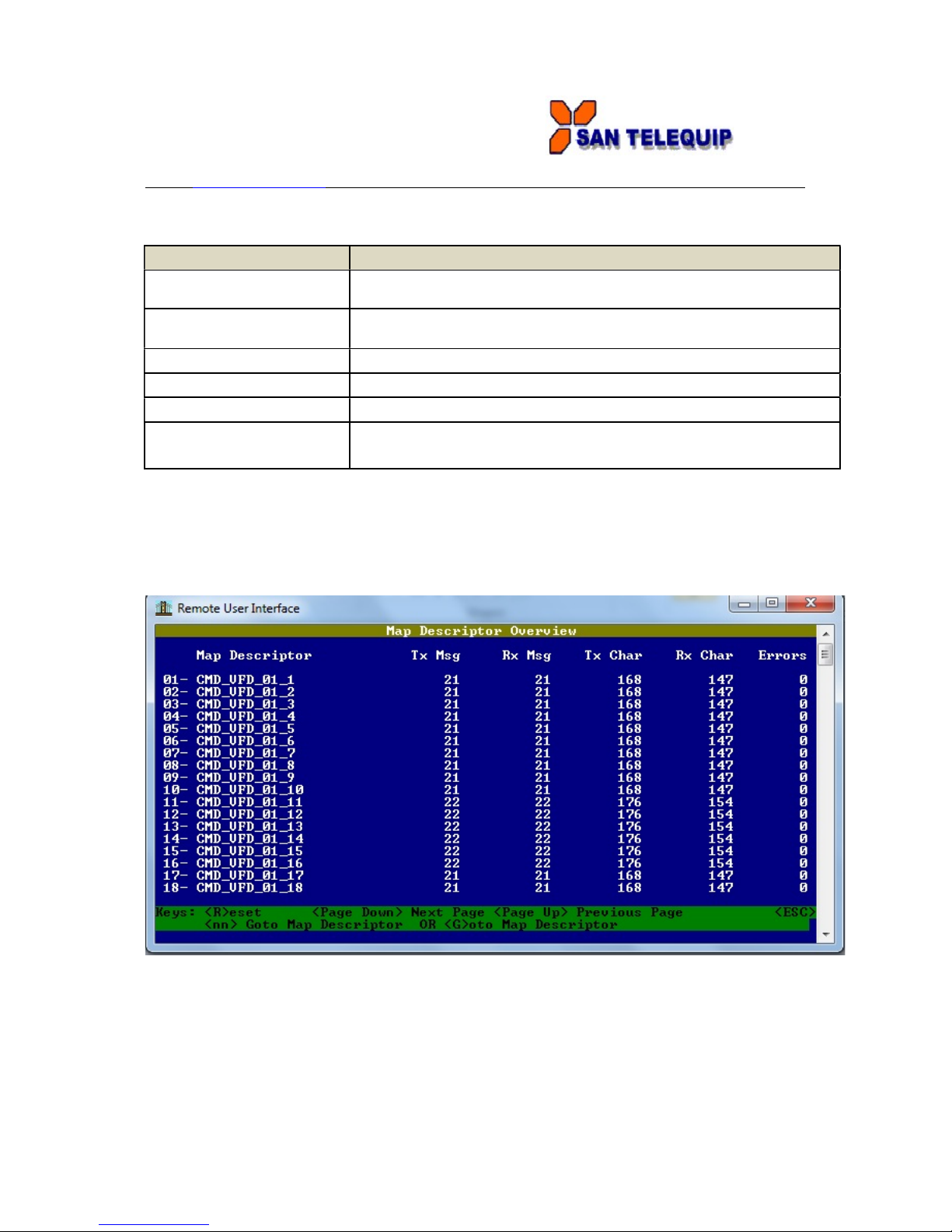
Task: Select row 03- CMD_VFD_01_3
Action: click(485, 704)
